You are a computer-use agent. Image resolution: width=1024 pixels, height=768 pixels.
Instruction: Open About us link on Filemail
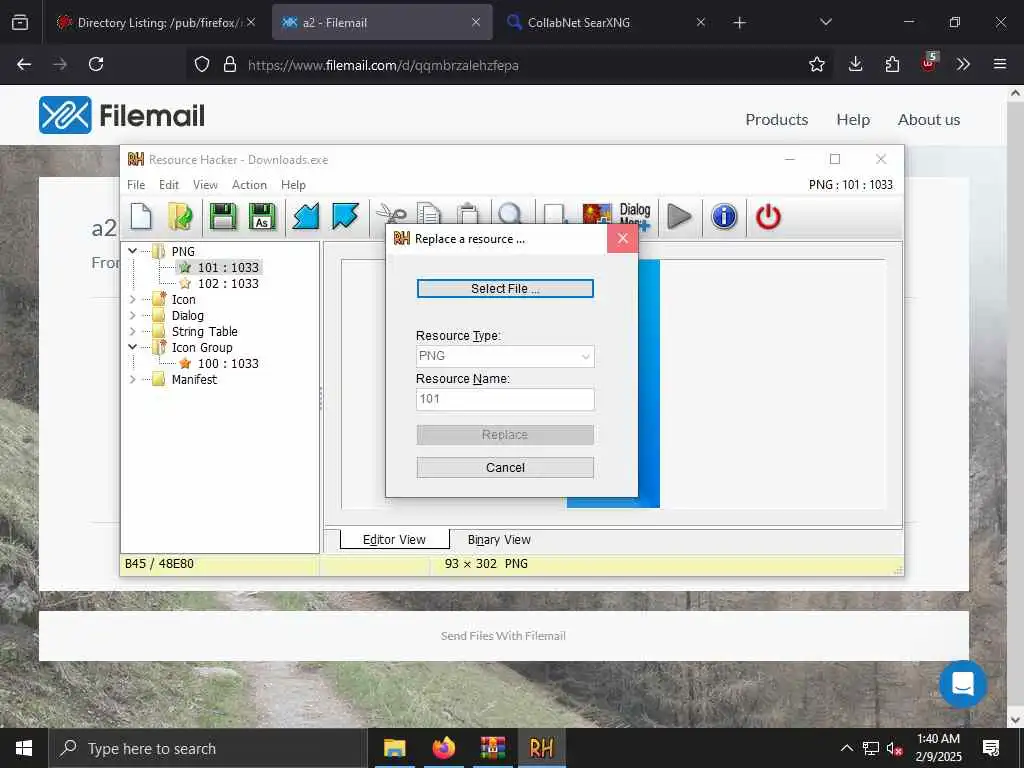(x=929, y=120)
